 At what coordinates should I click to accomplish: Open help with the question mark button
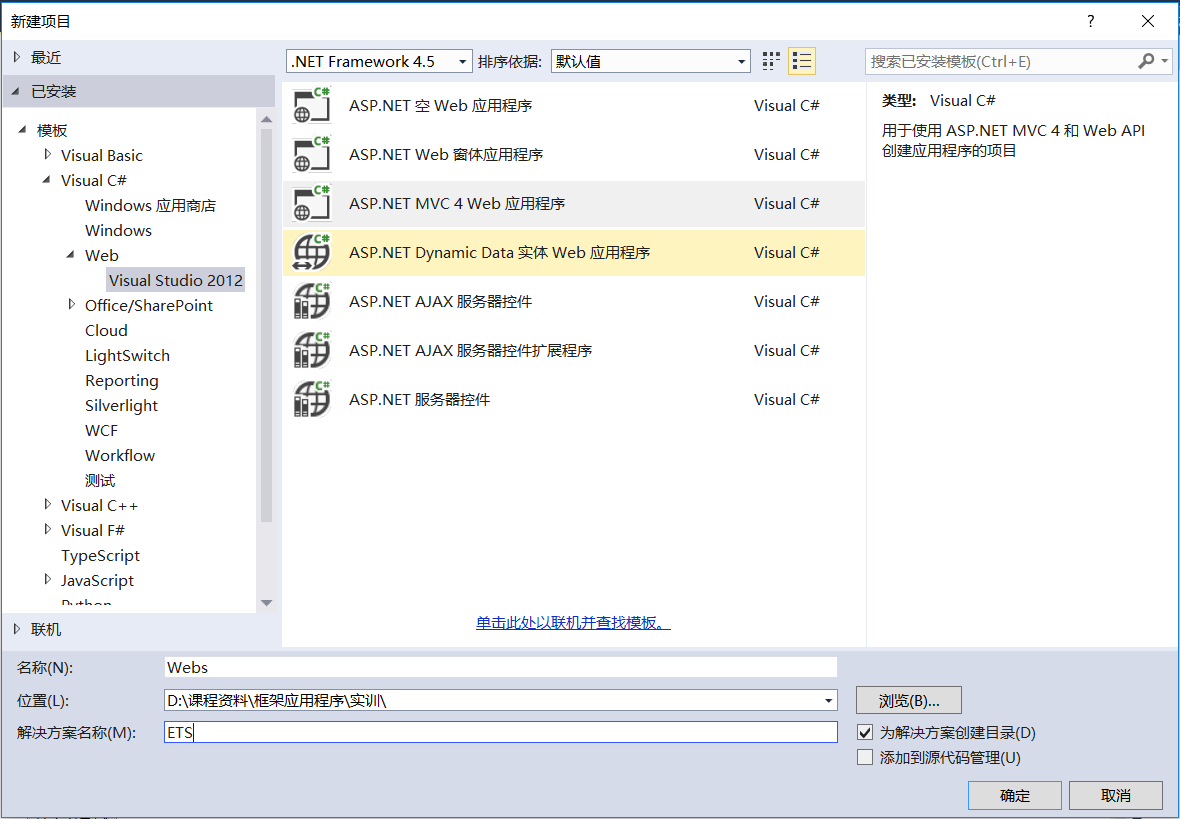coord(1090,21)
